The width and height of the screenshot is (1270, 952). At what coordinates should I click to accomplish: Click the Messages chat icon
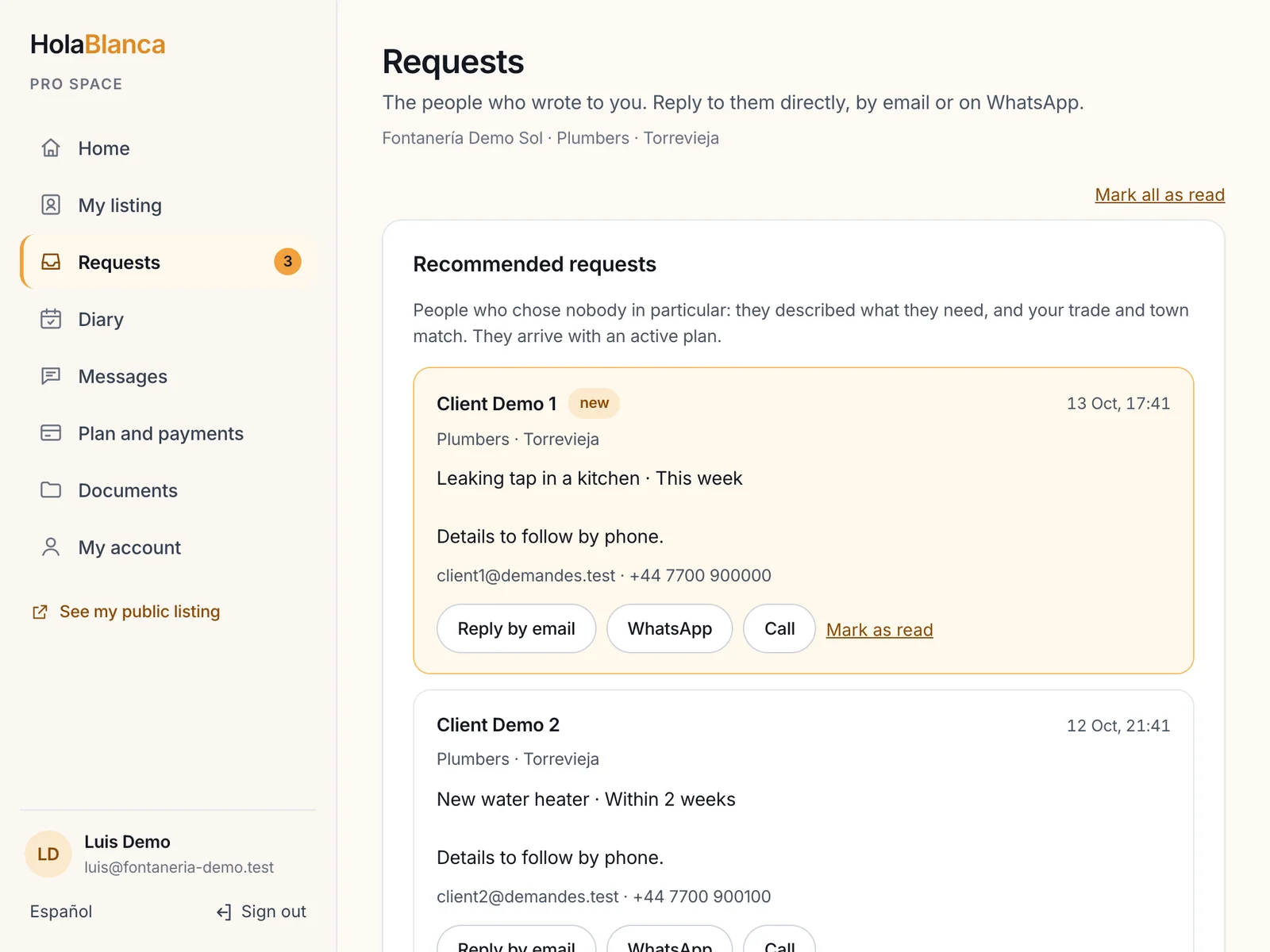coord(51,377)
